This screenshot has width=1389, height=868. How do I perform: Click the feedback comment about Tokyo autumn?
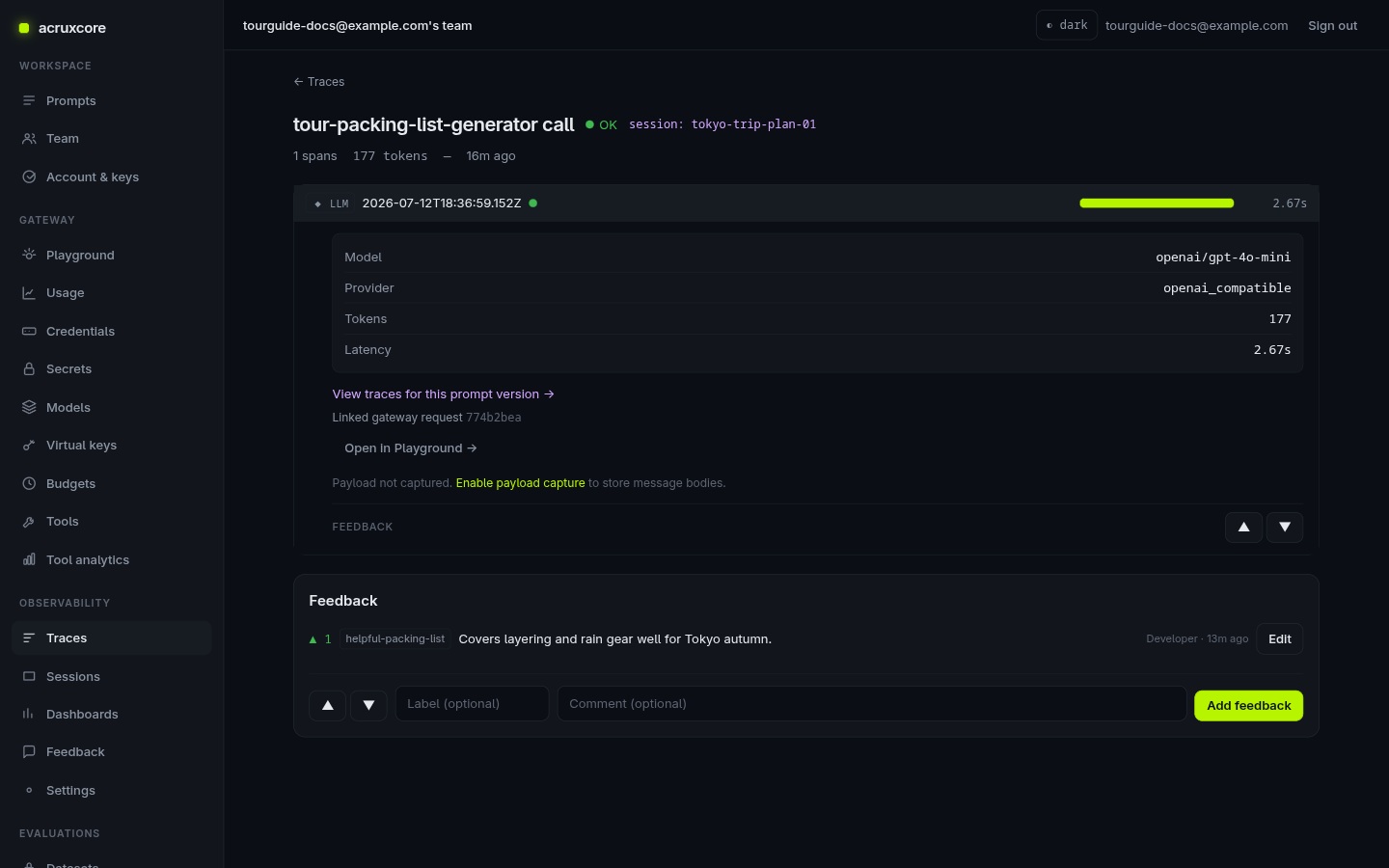coord(615,639)
